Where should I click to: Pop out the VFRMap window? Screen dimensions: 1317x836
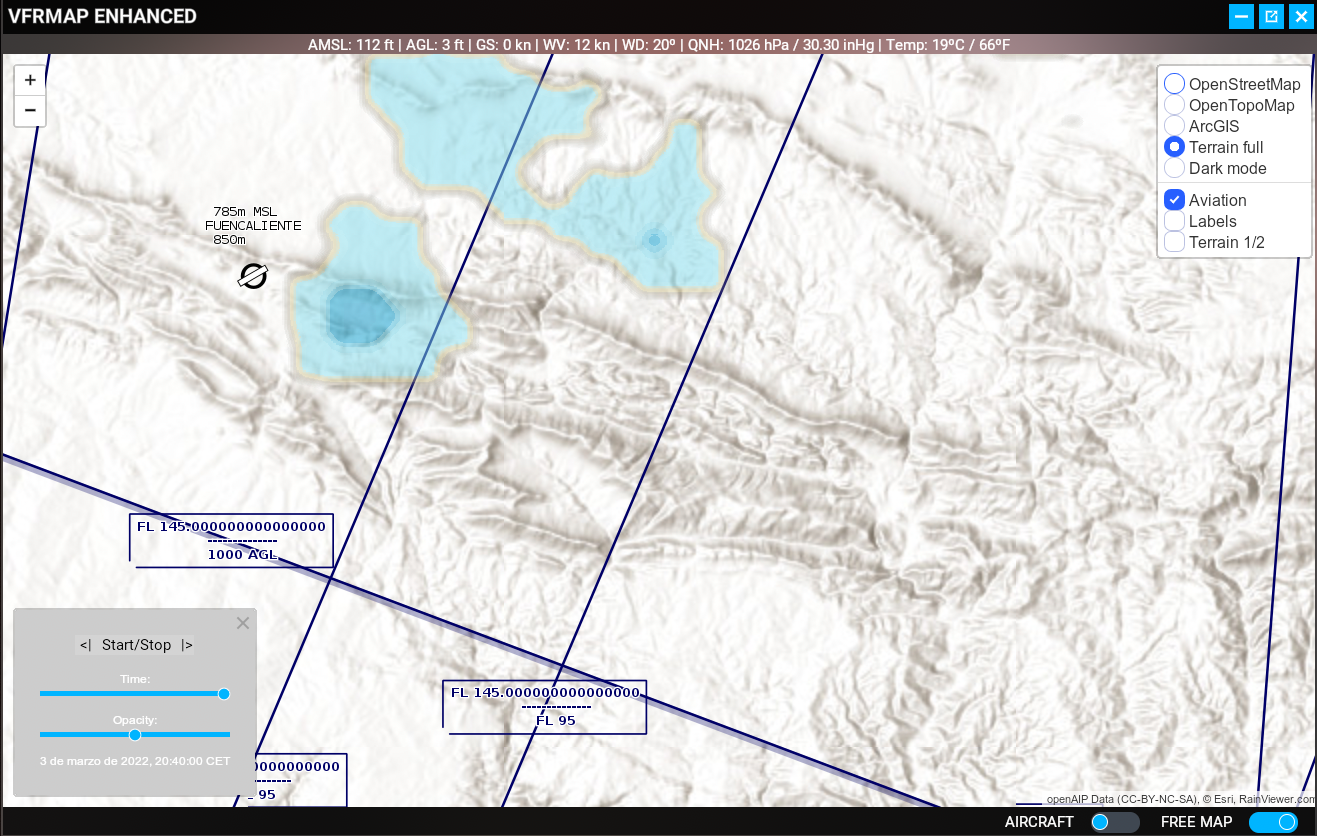(x=1271, y=16)
